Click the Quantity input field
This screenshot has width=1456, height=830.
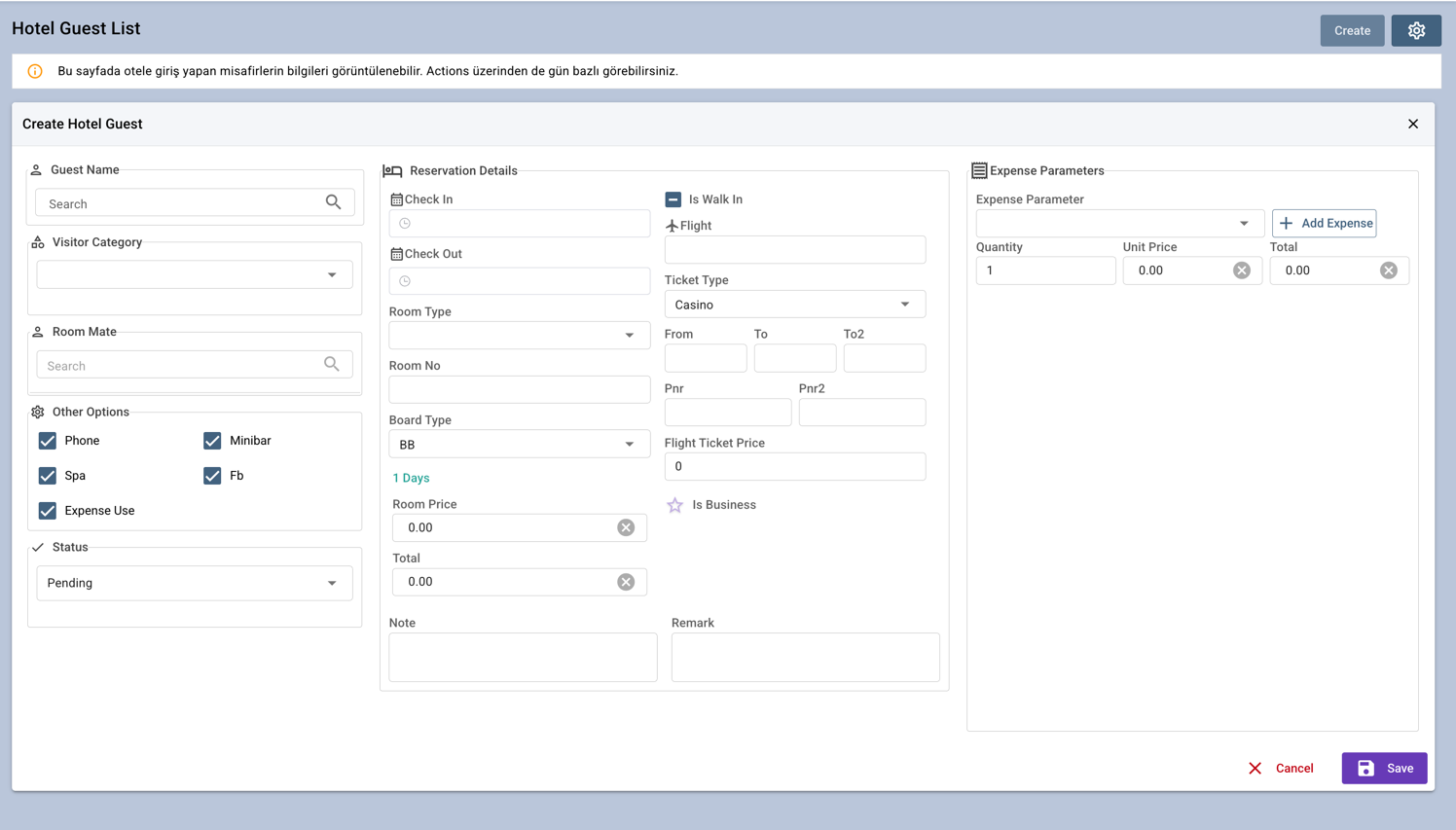coord(1045,271)
